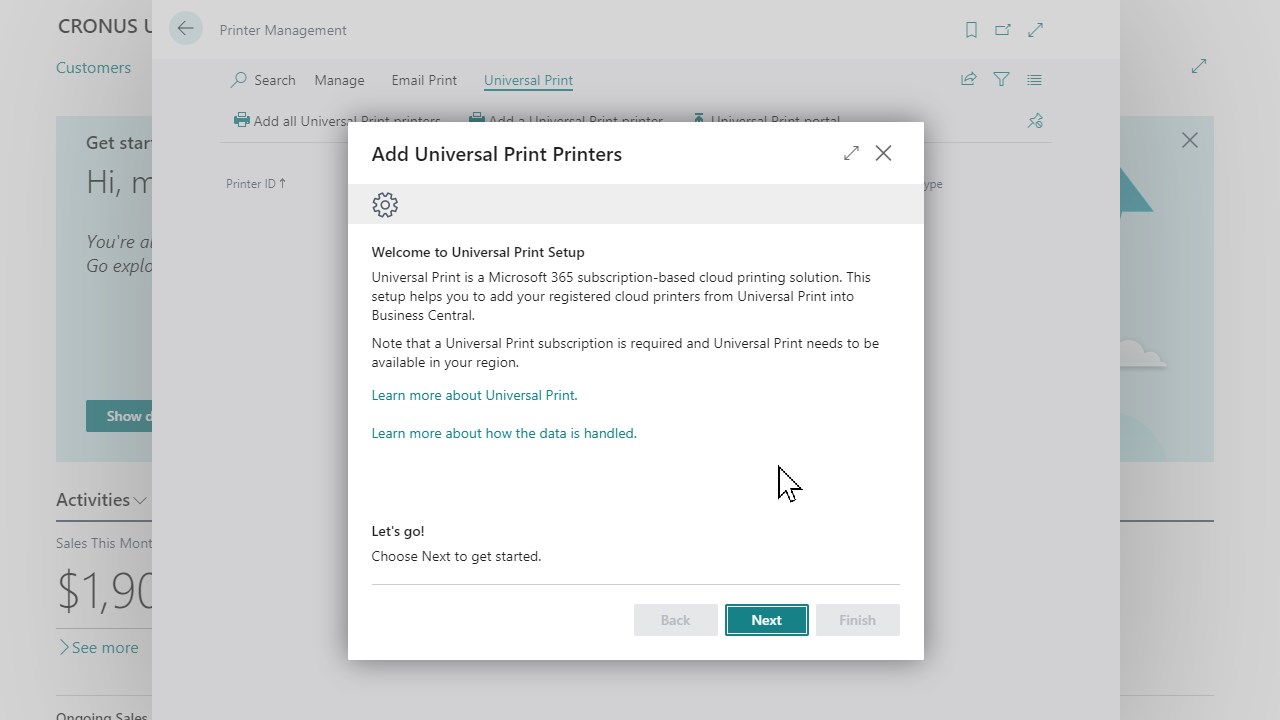Click the gear icon in dialog header

(x=385, y=205)
